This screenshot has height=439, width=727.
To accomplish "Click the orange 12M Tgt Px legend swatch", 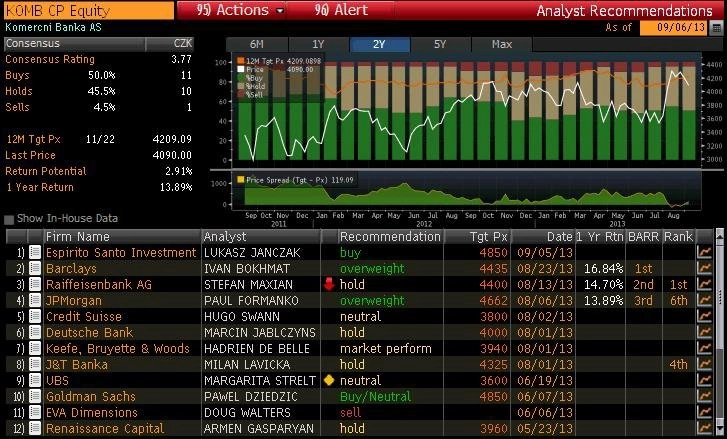I will 241,61.
